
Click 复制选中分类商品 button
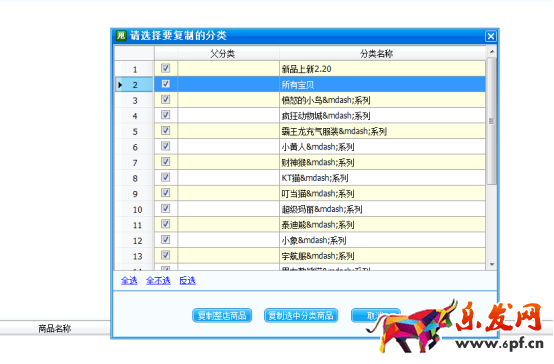coord(301,315)
